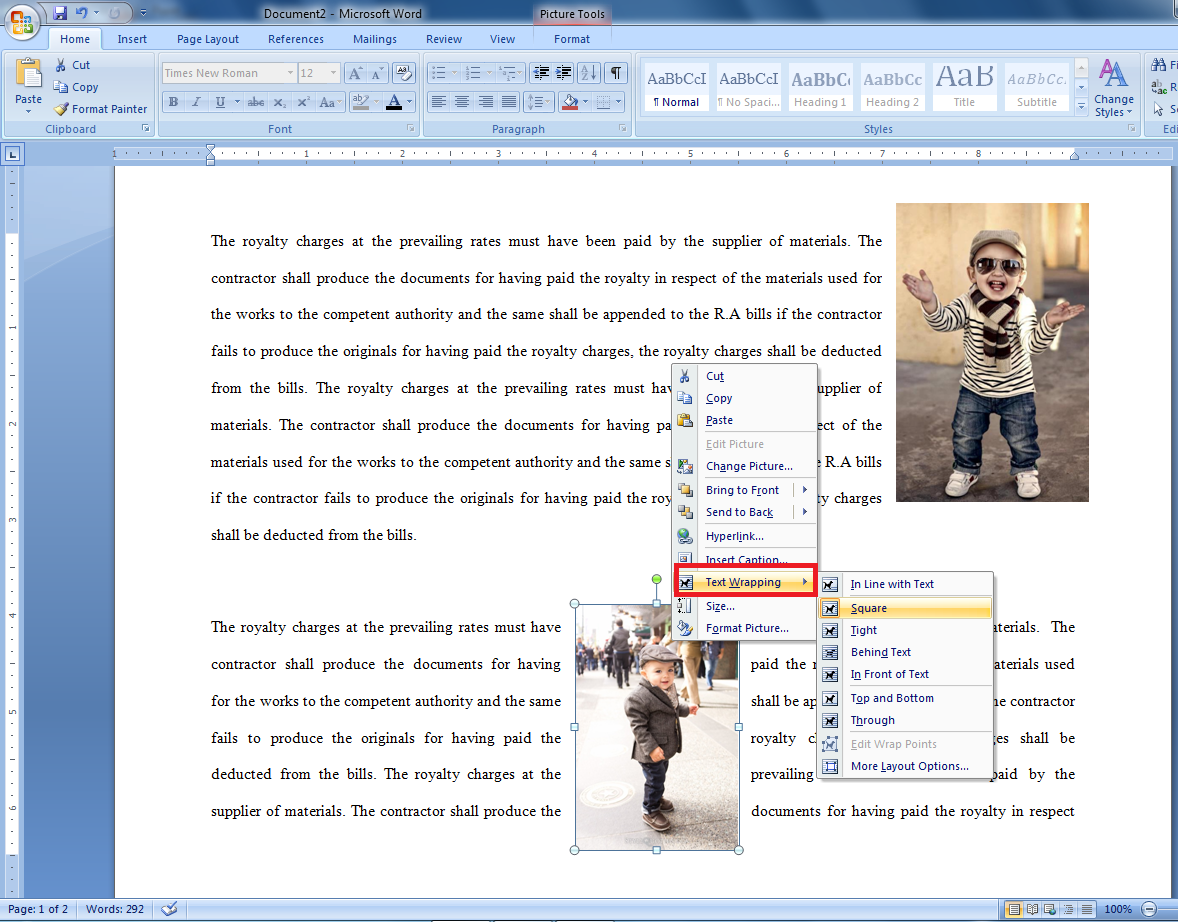Select Format Picture... in context menu
Screen dimensions: 1178x922
[x=745, y=628]
